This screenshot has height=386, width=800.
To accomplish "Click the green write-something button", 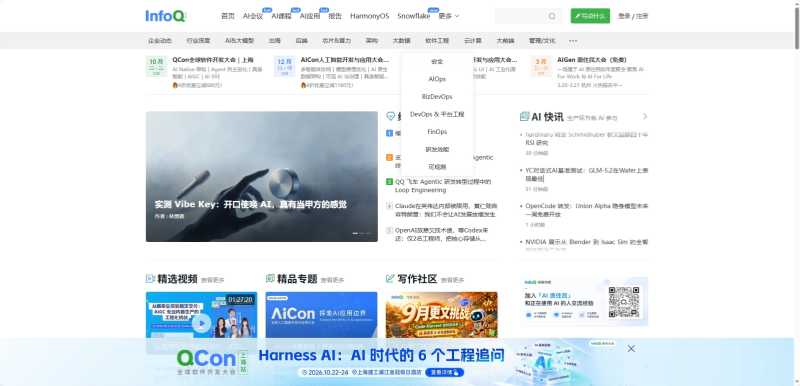I will tap(590, 16).
